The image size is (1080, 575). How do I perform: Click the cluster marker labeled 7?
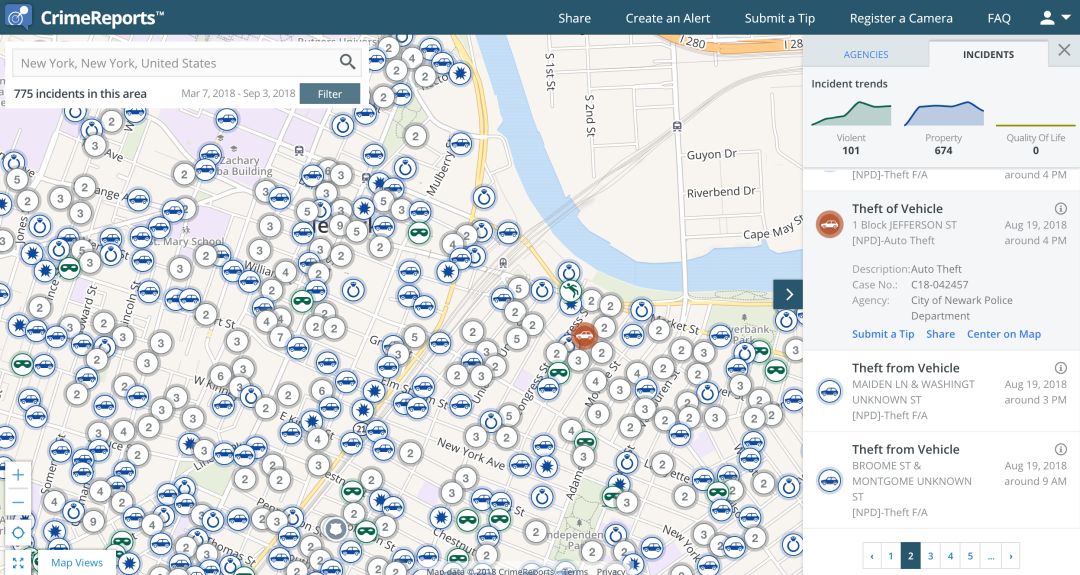point(280,337)
